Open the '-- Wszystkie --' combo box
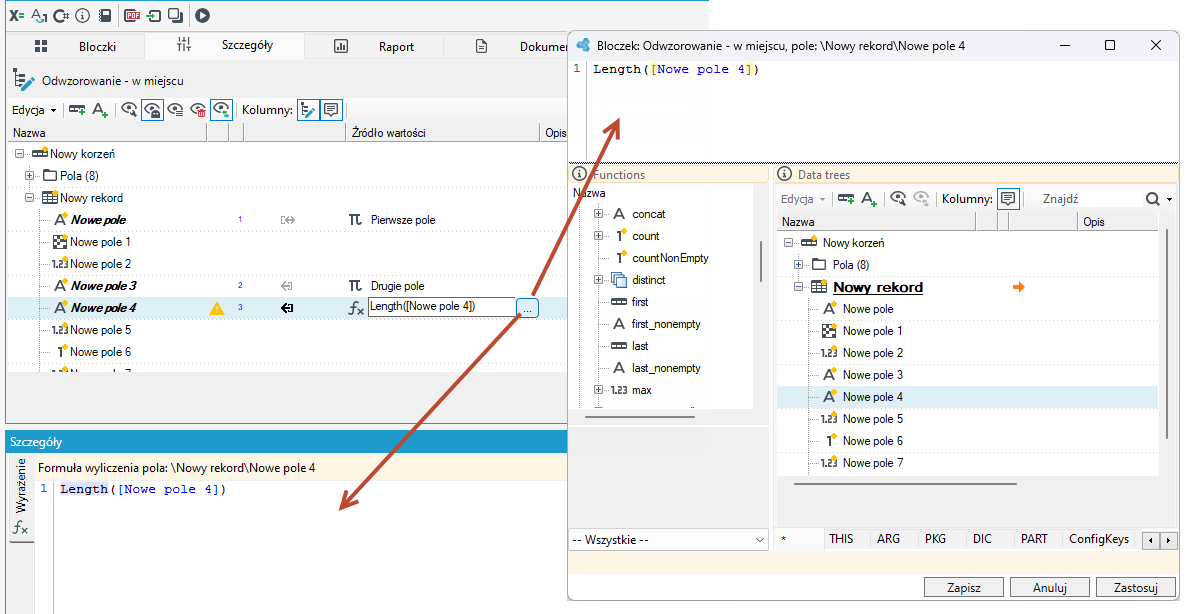Screen dimensions: 1189x614 [x=669, y=540]
